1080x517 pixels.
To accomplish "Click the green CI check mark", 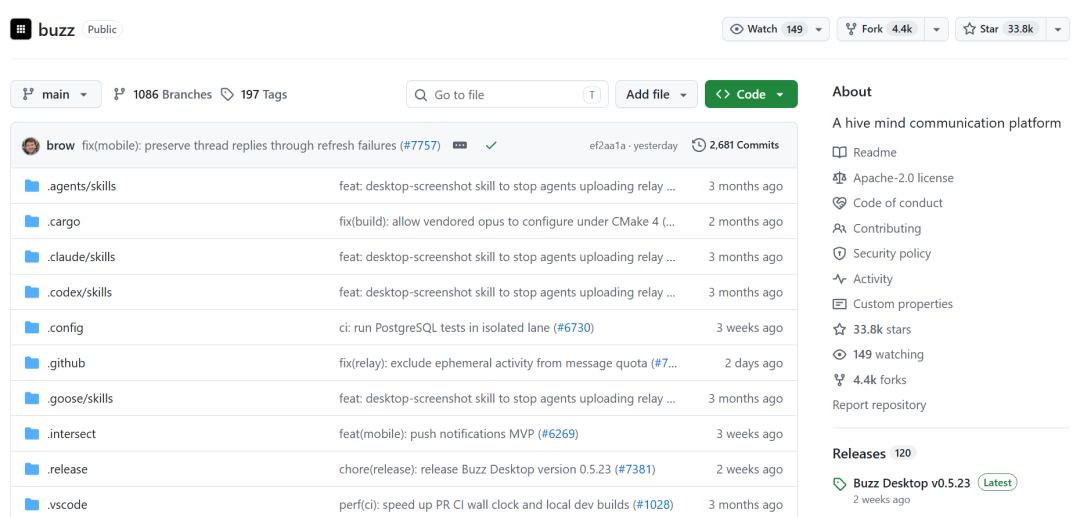I will click(x=490, y=145).
